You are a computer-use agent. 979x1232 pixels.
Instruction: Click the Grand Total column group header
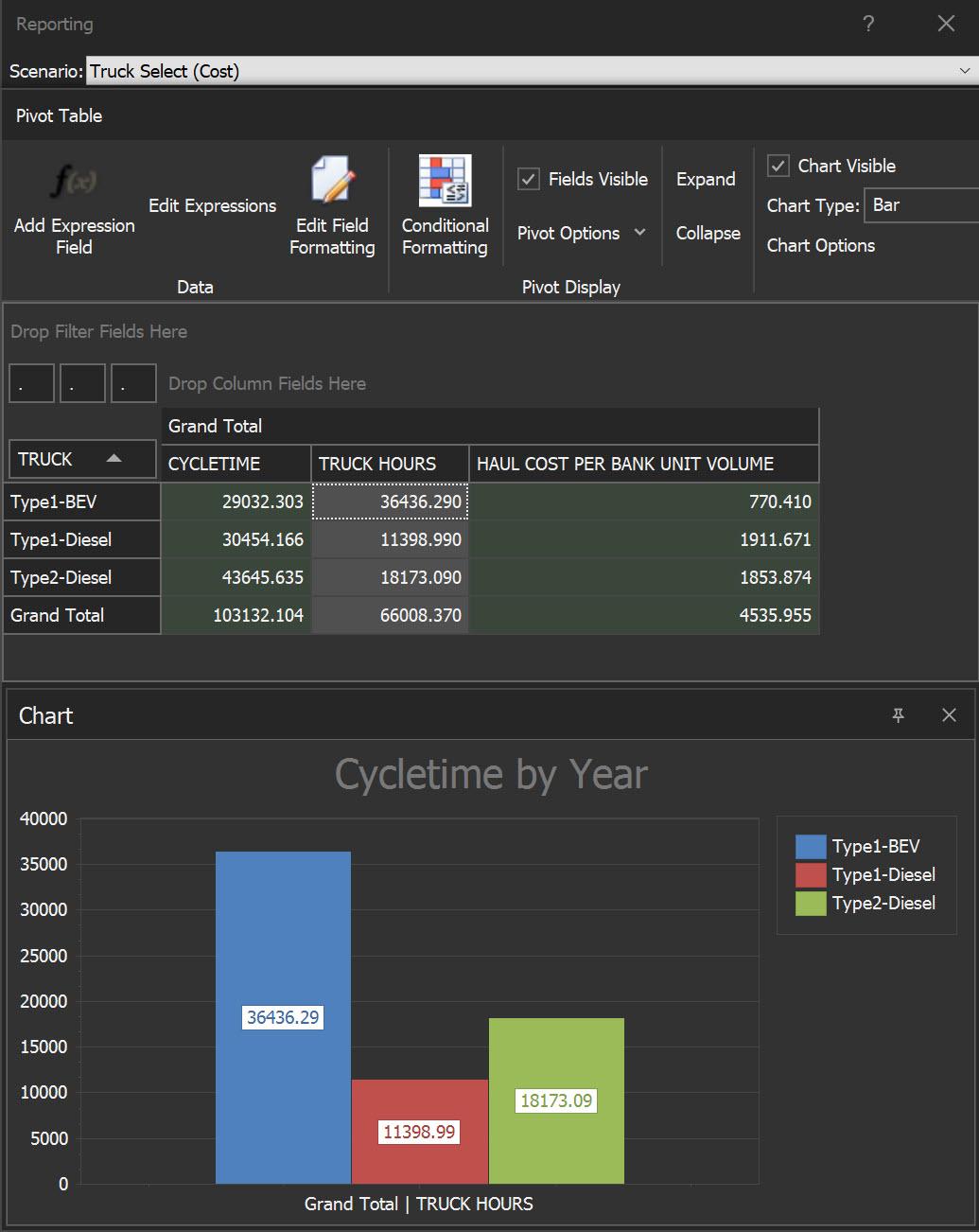tap(490, 426)
